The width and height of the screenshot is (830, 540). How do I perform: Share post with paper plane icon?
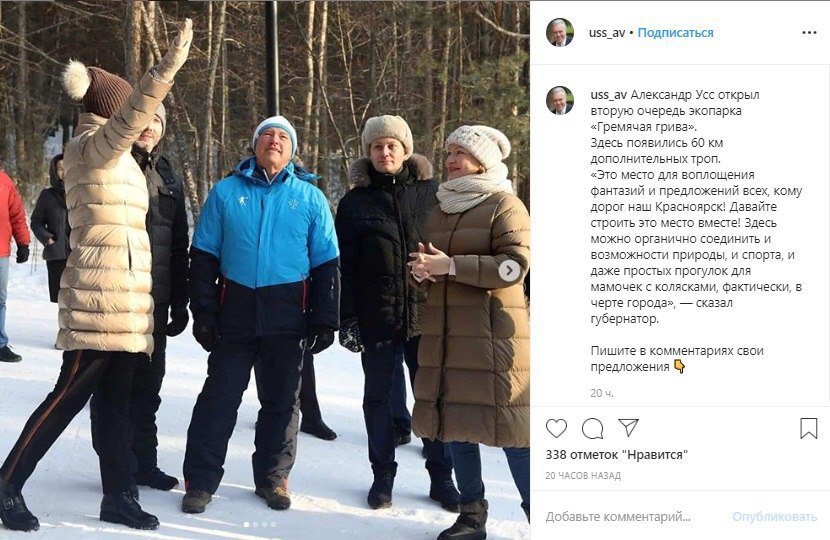(x=628, y=427)
